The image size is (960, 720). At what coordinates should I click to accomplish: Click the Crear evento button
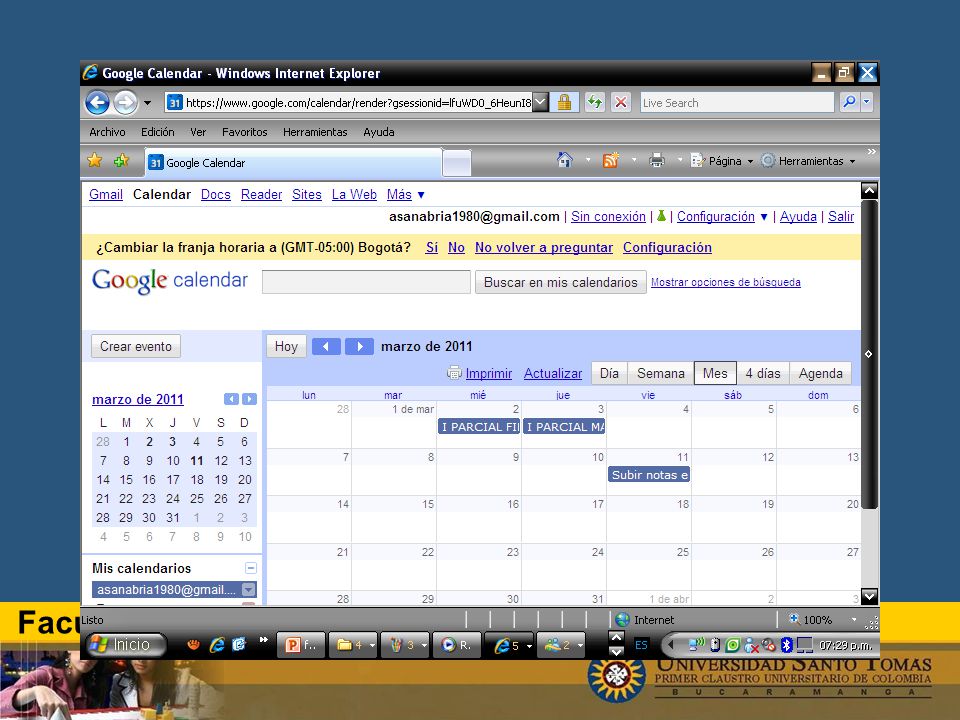[136, 347]
